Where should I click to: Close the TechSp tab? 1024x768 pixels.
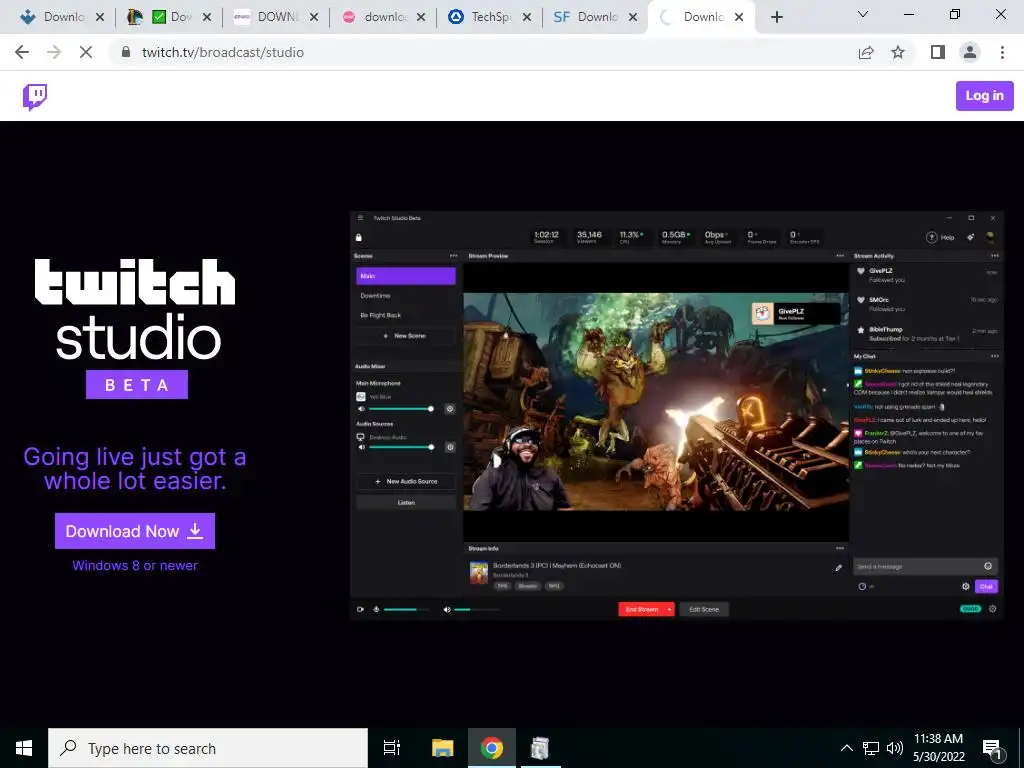click(x=527, y=18)
